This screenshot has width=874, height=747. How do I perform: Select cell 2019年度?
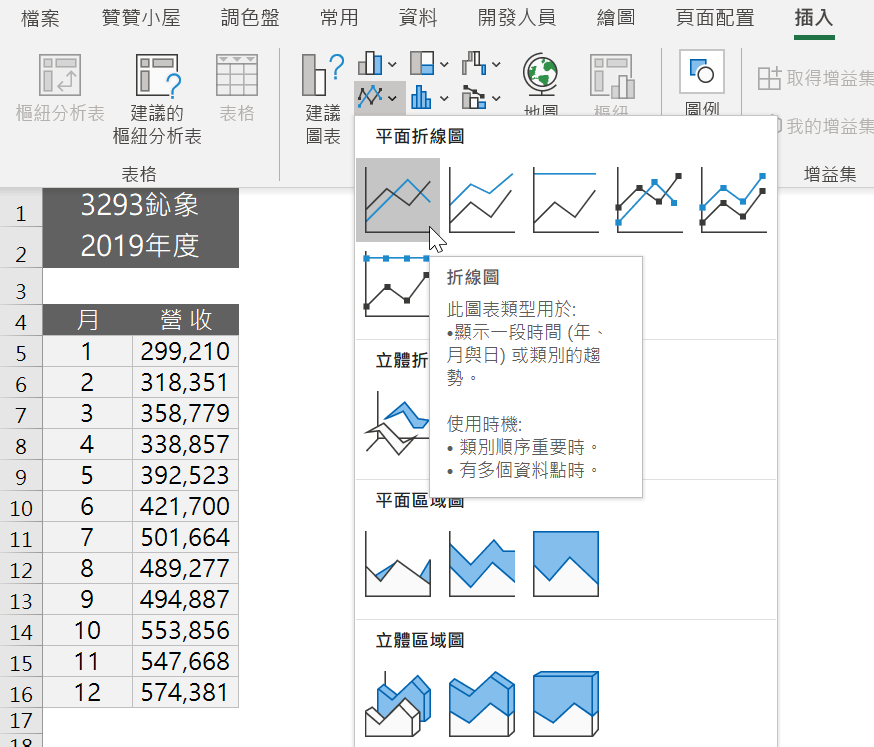pos(140,246)
